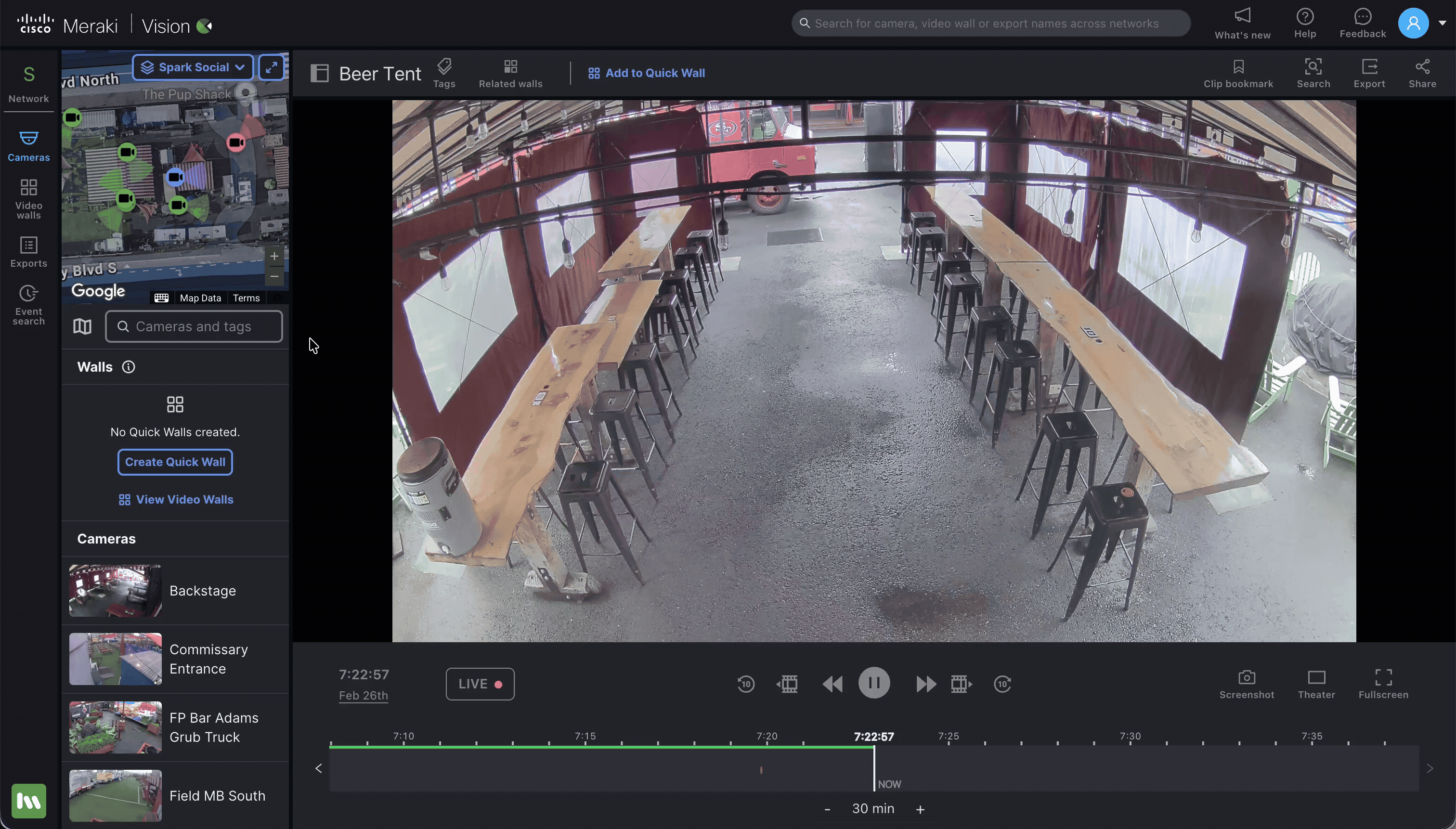The image size is (1456, 829).
Task: Open the Spark Social network dropdown
Action: tap(192, 66)
